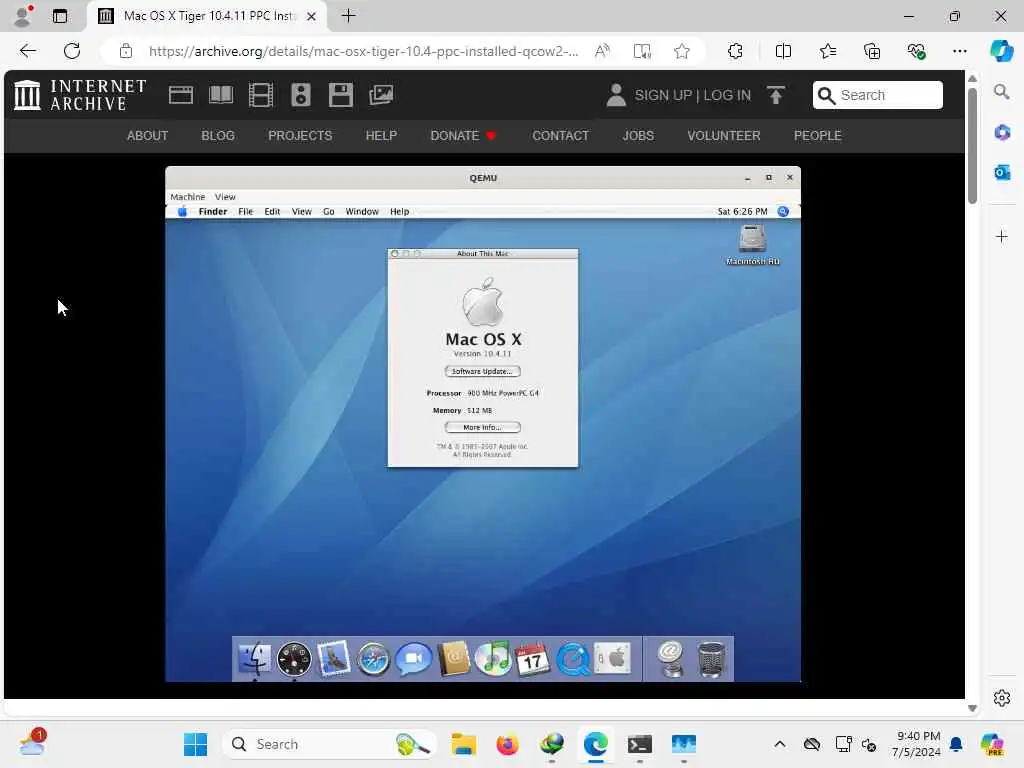Click the Mac menu bar clock
The height and width of the screenshot is (768, 1024).
coord(743,212)
